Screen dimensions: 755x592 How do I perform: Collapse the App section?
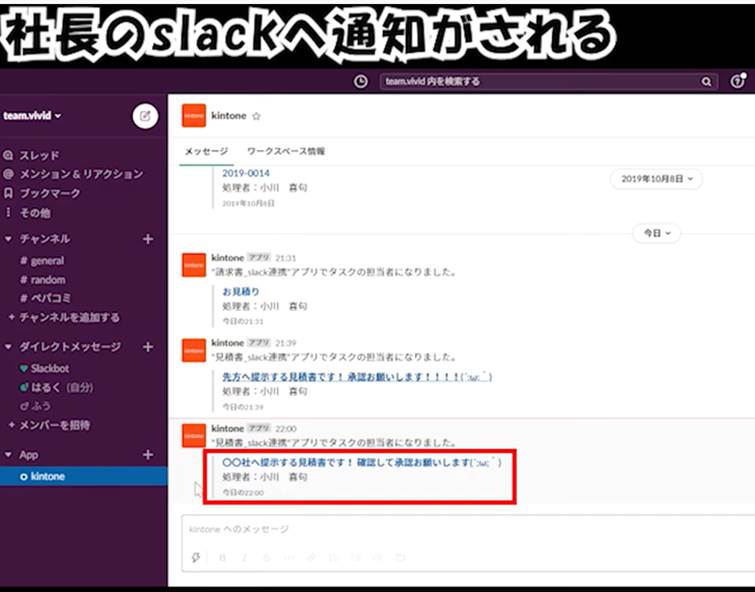coord(8,454)
